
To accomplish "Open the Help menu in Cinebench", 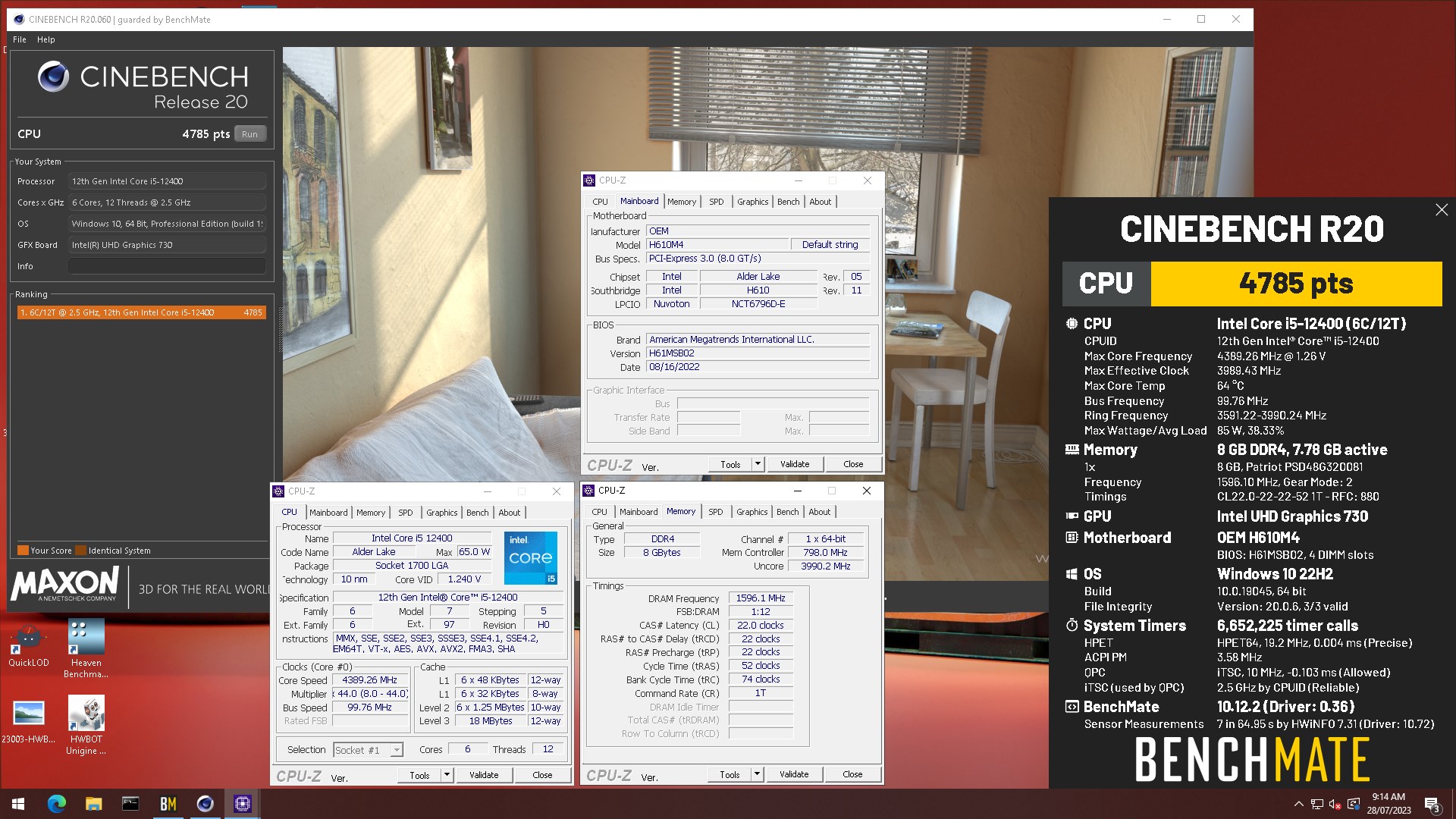I will (x=46, y=39).
